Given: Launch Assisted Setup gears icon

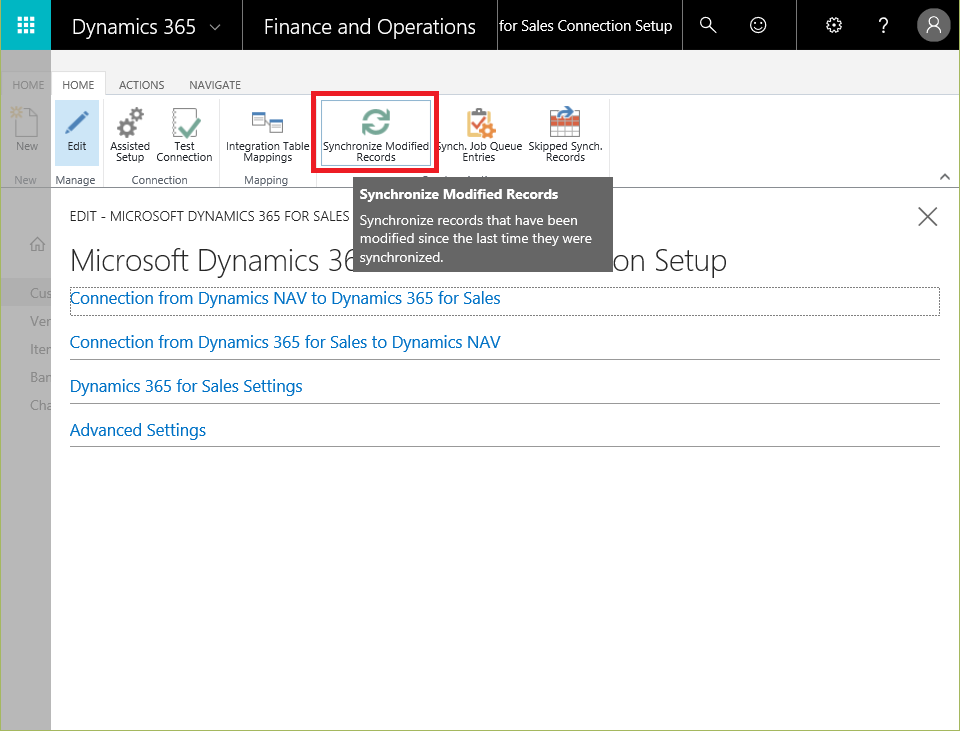Looking at the screenshot, I should (x=130, y=134).
